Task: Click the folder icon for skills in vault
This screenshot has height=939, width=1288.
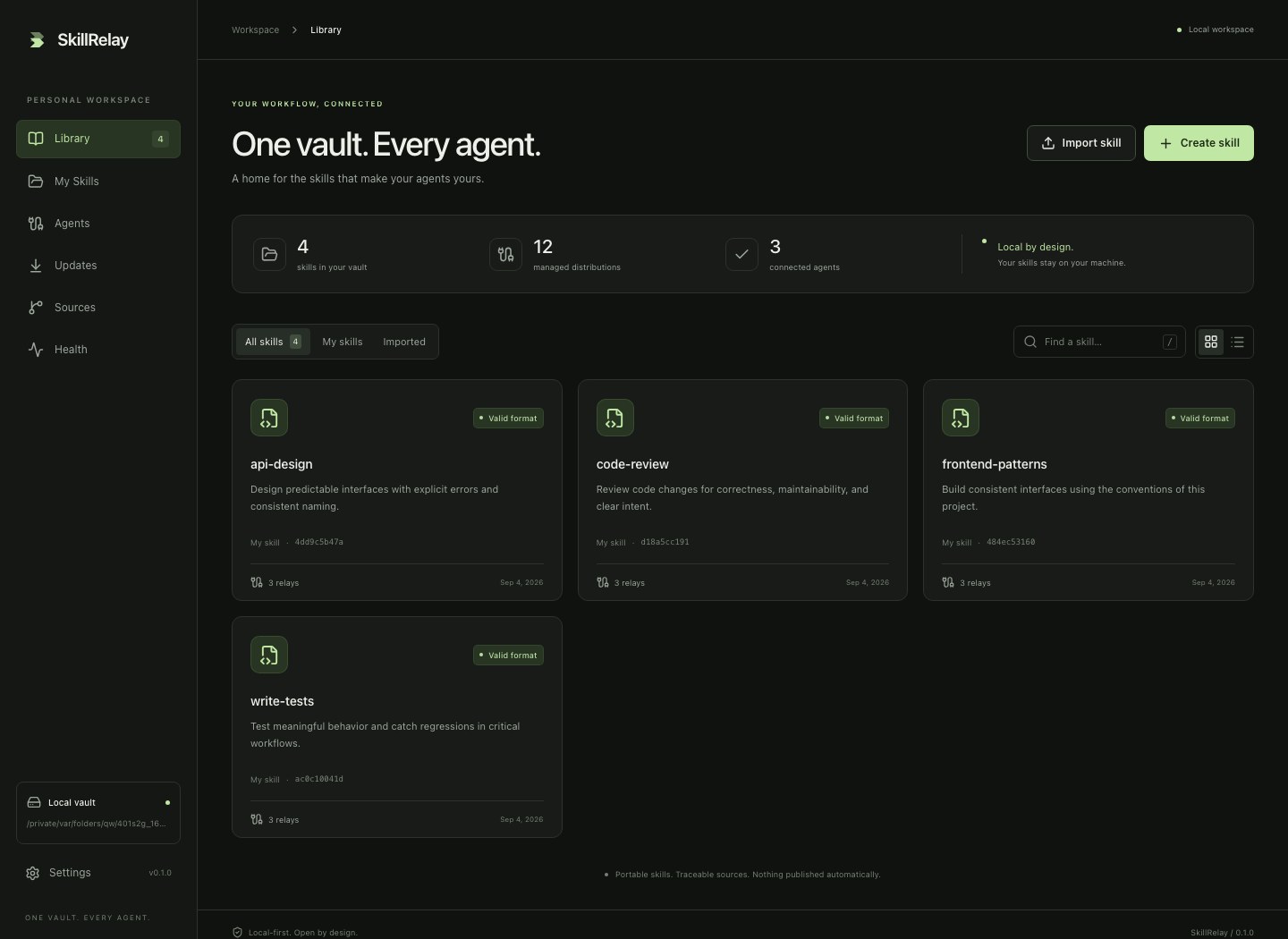Action: 269,254
